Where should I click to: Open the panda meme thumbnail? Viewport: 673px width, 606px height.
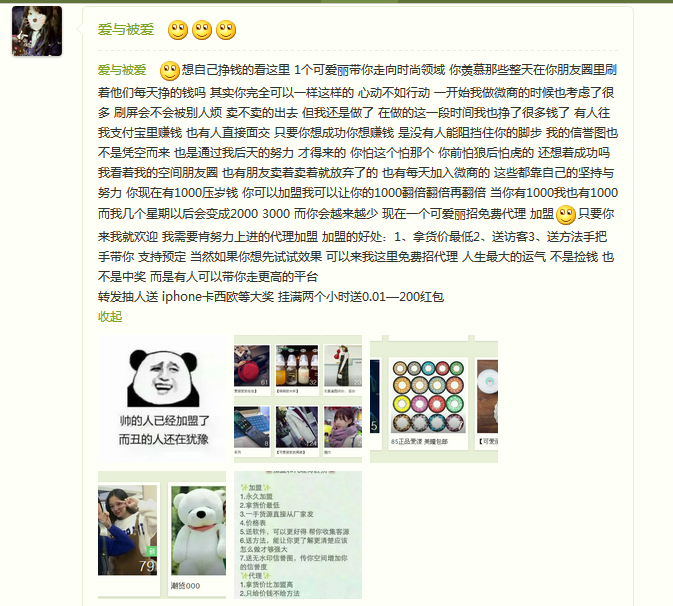[162, 399]
